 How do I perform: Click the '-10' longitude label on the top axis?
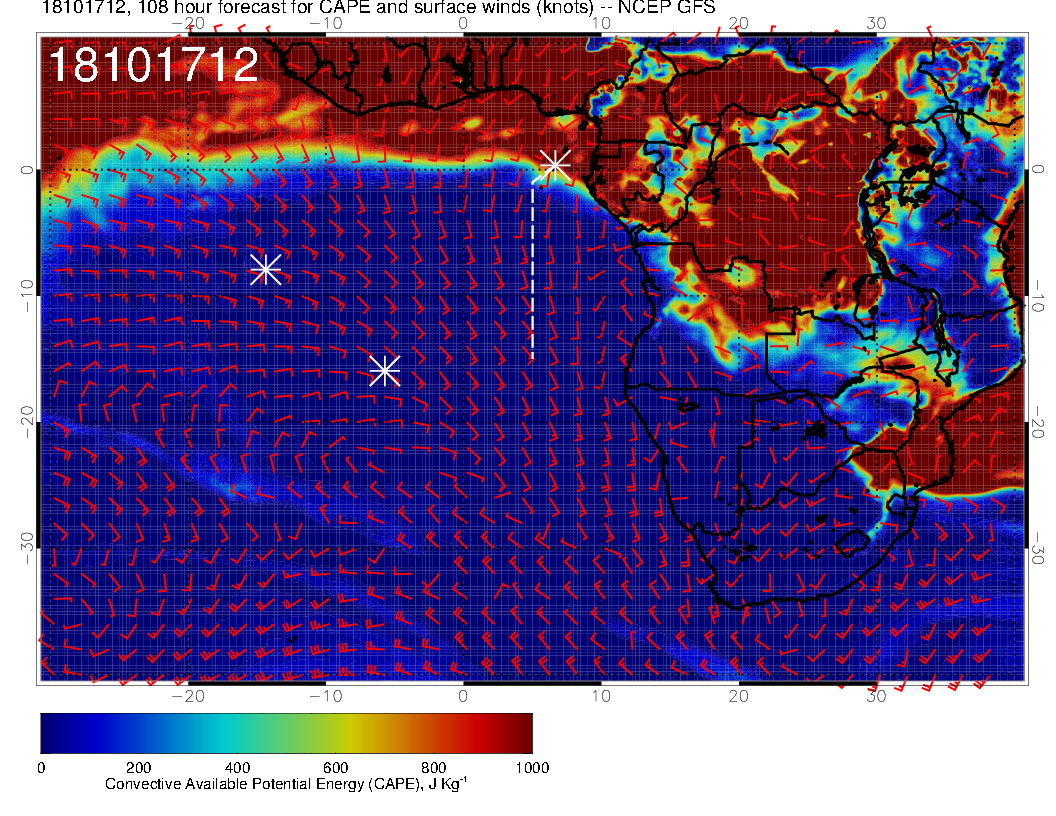click(326, 23)
